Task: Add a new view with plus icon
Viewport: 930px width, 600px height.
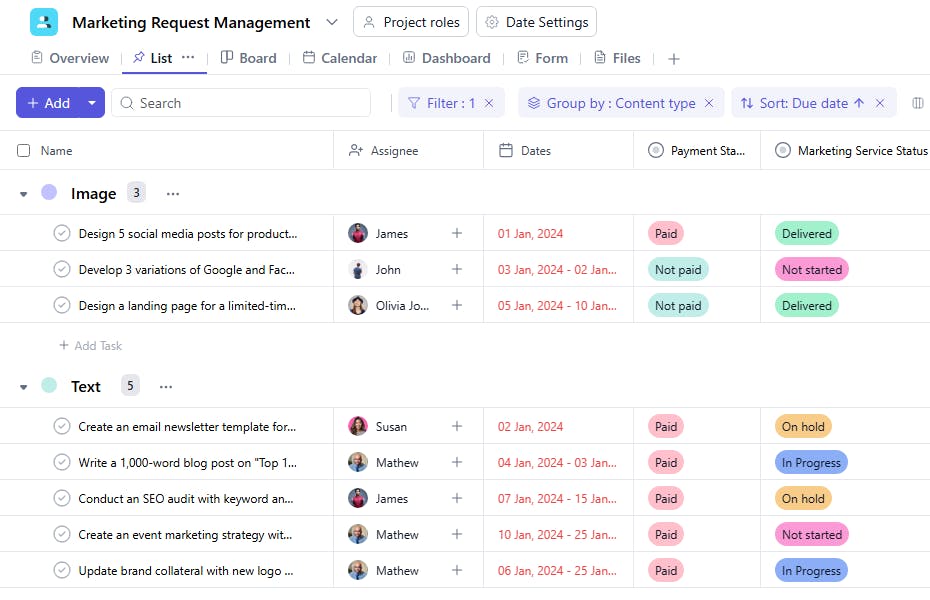Action: coord(674,59)
